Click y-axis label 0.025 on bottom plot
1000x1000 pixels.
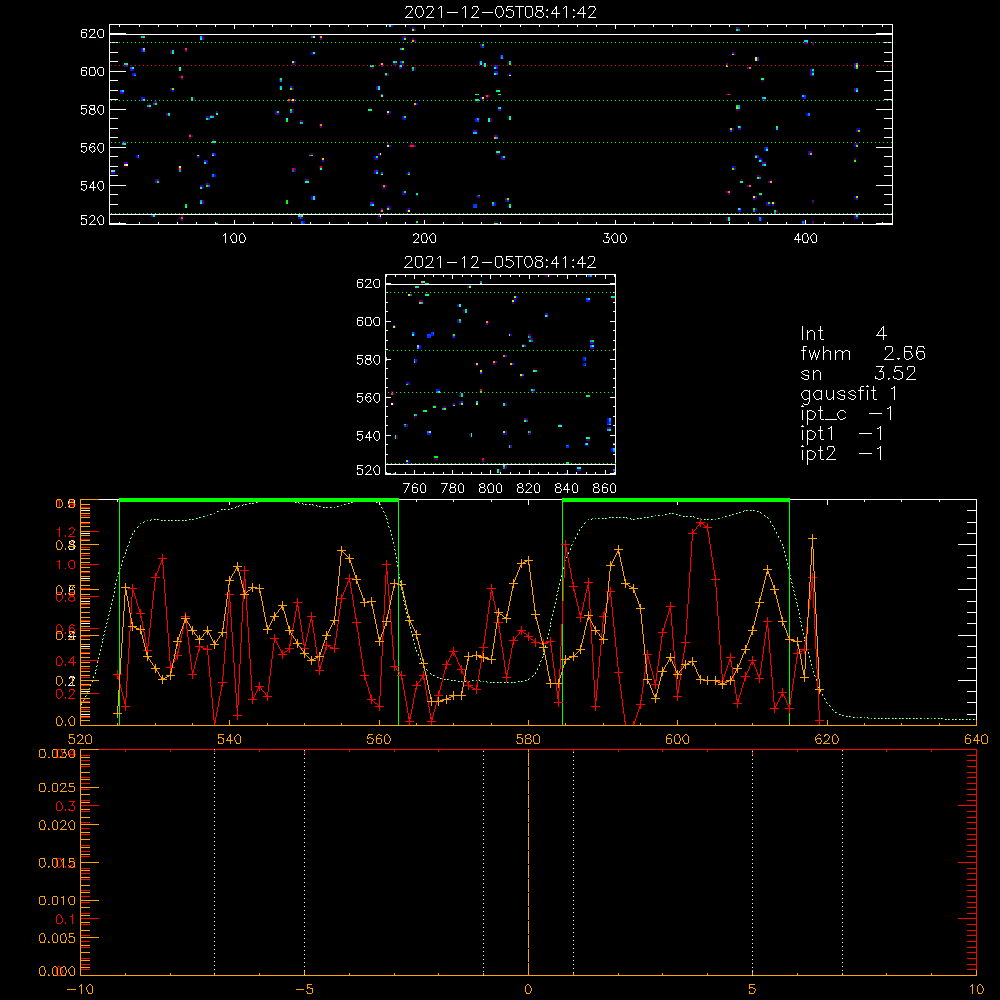coord(57,788)
